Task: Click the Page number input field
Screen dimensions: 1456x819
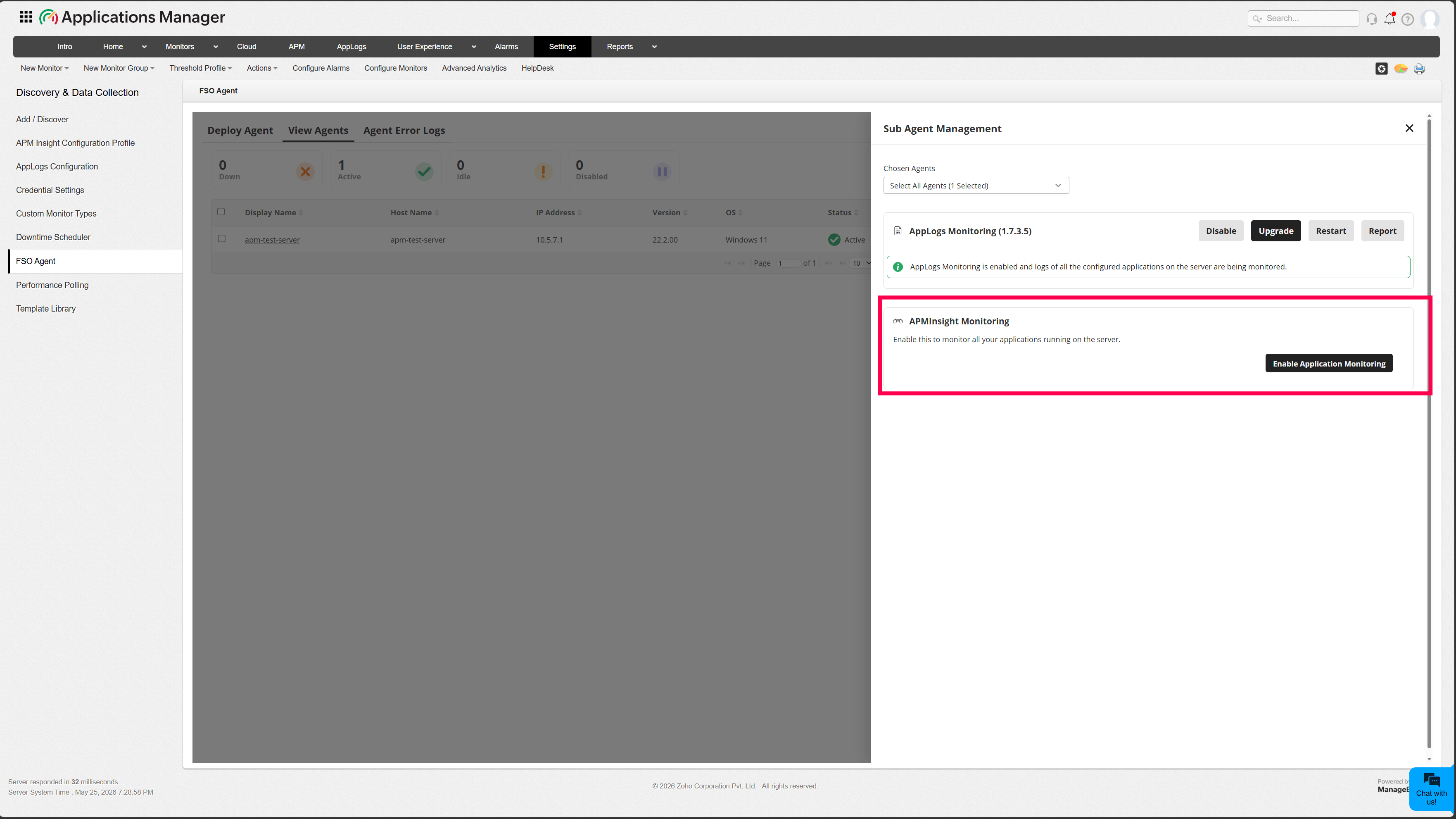Action: click(x=788, y=263)
